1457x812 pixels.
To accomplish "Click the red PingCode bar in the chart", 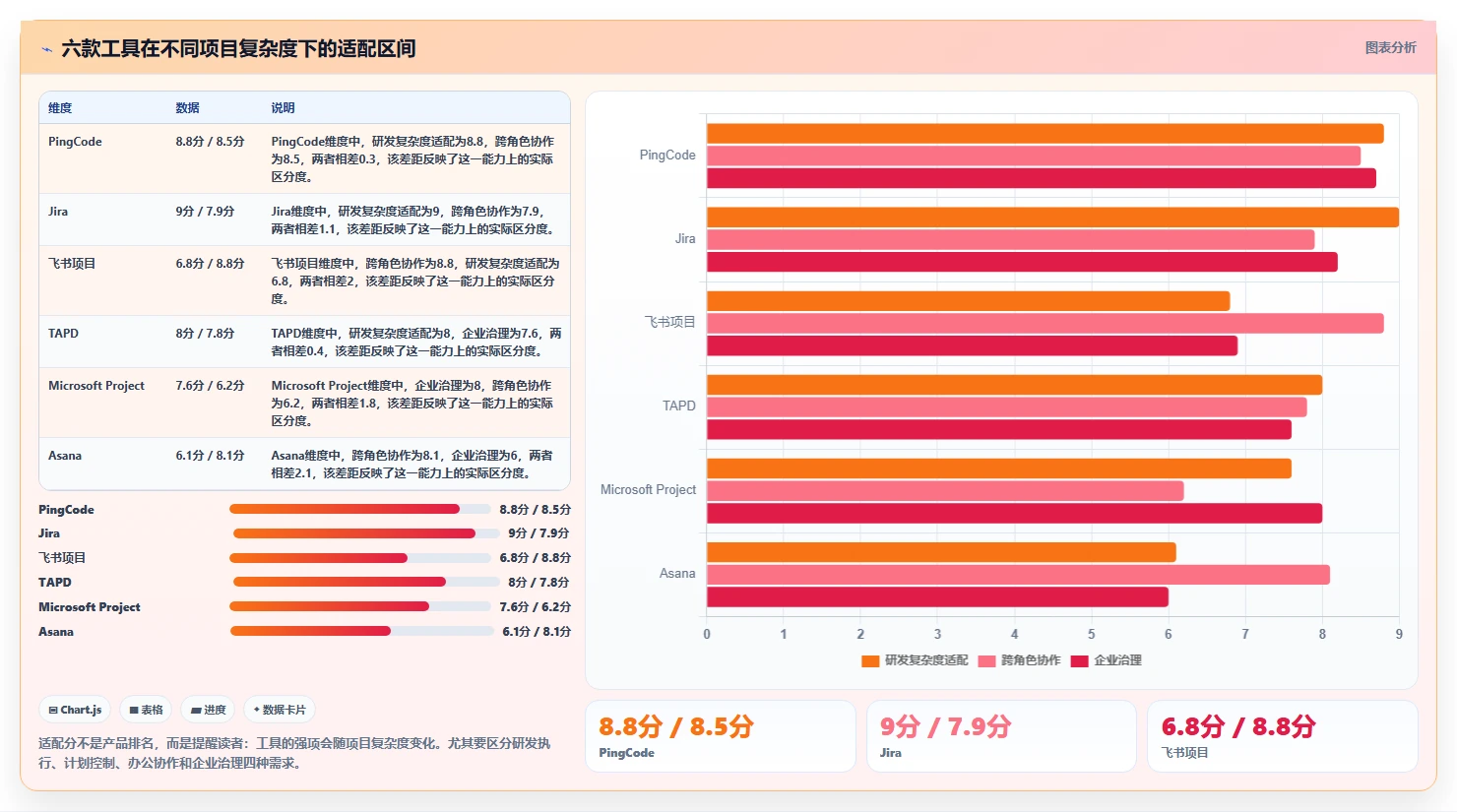I will point(1042,178).
